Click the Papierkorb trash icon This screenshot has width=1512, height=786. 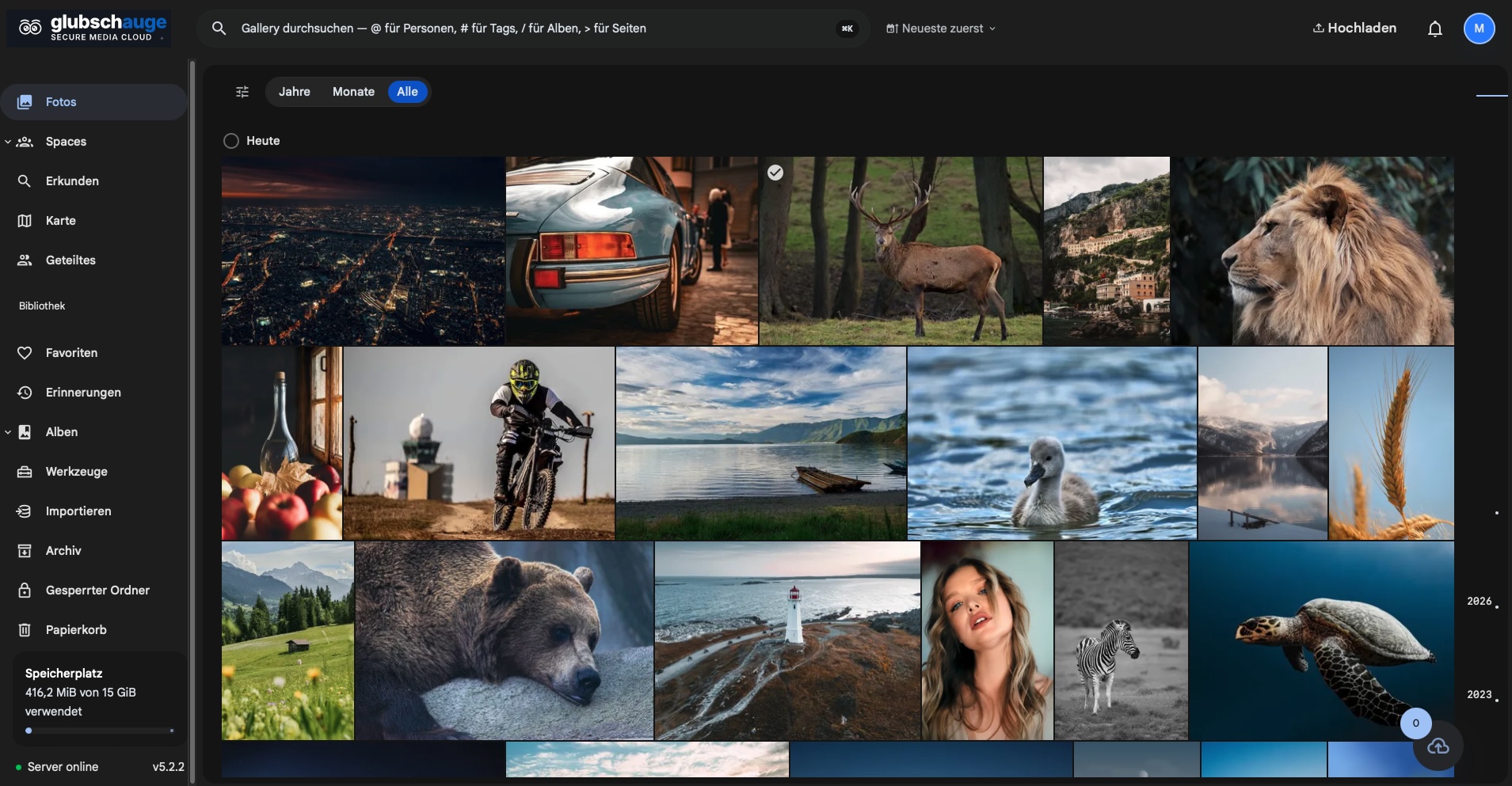pos(25,630)
